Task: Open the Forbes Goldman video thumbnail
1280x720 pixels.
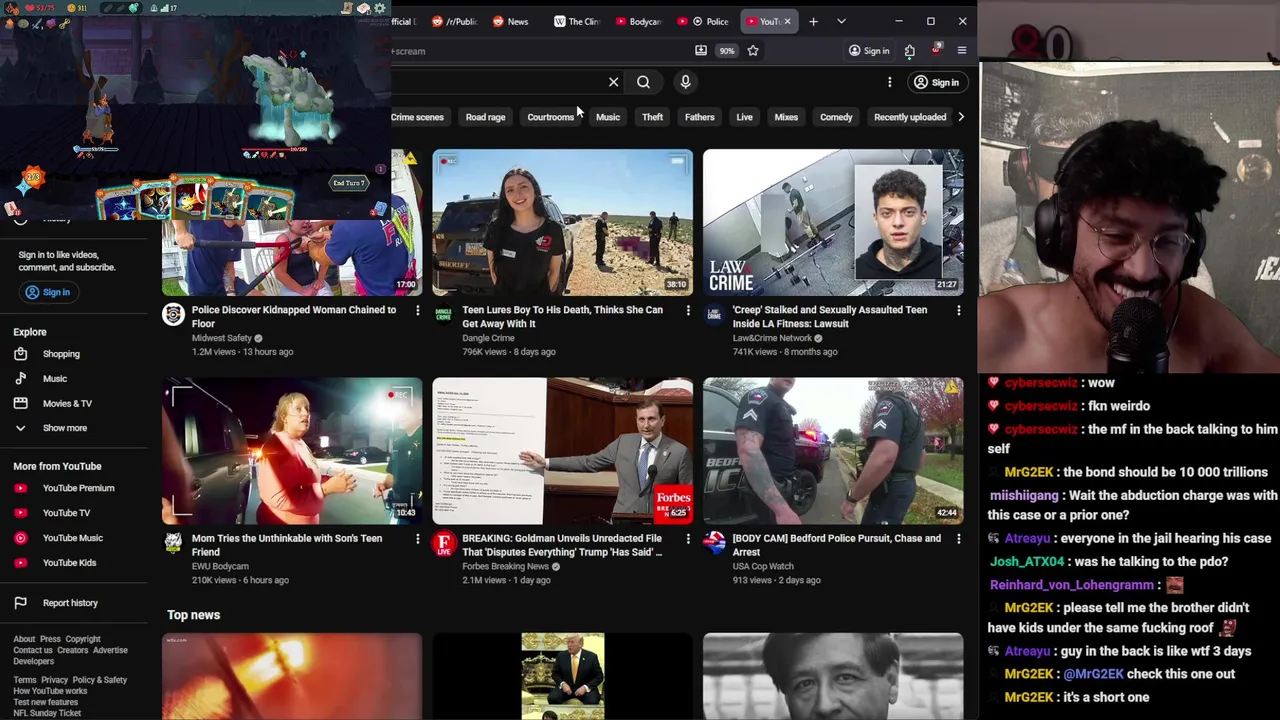Action: pos(562,451)
